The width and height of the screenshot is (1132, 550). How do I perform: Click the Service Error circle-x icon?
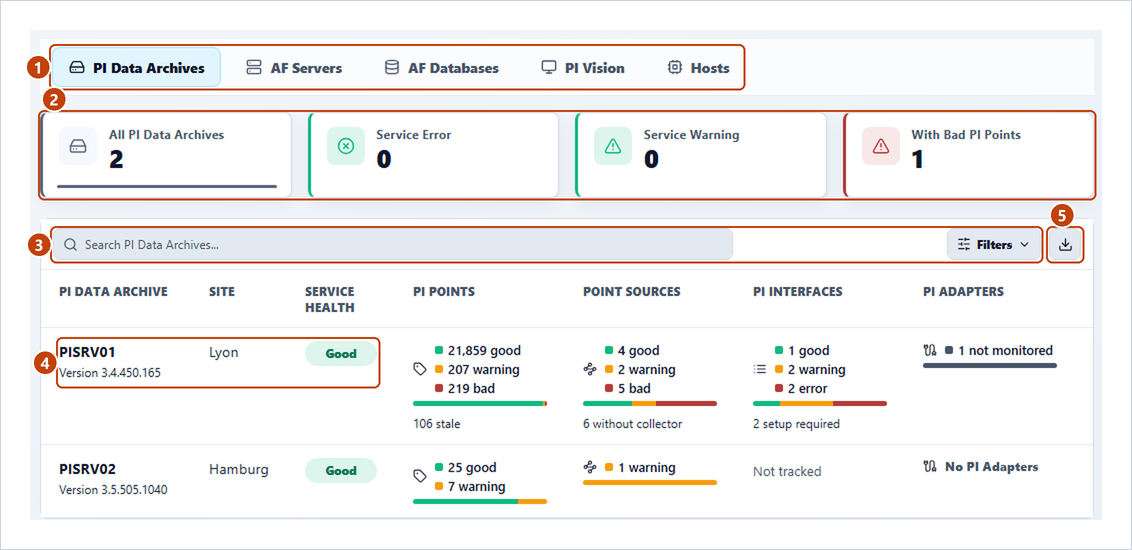(x=346, y=147)
